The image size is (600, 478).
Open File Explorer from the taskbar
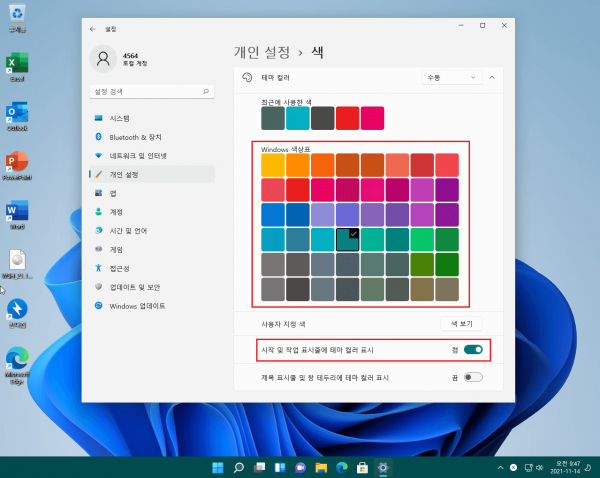tap(321, 467)
